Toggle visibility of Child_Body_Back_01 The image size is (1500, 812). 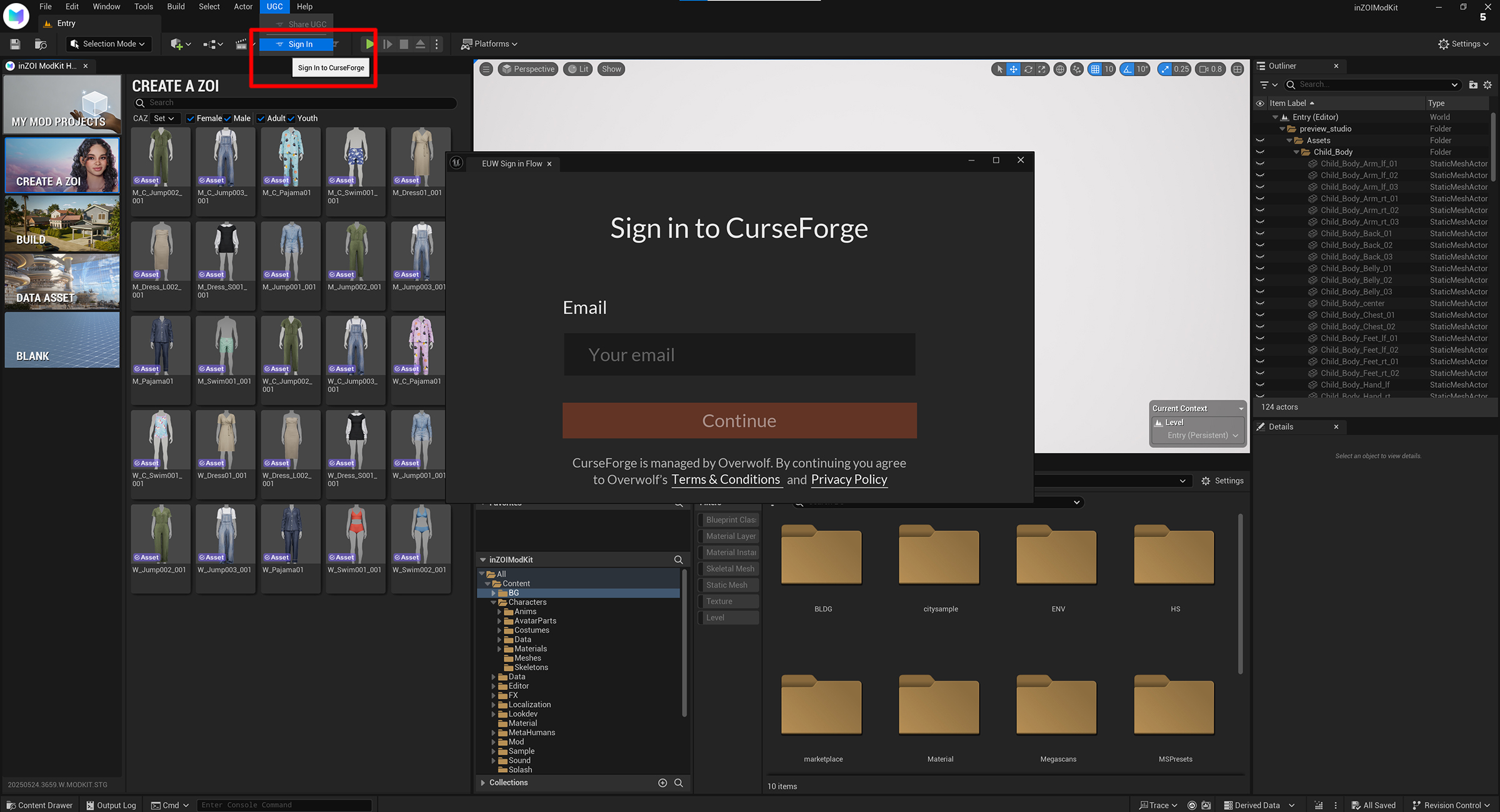point(1260,234)
